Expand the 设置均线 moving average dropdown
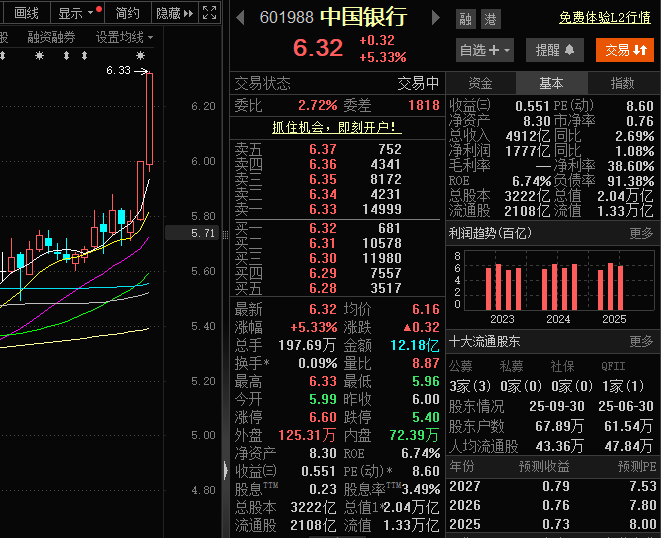This screenshot has height=538, width=661. [x=125, y=37]
